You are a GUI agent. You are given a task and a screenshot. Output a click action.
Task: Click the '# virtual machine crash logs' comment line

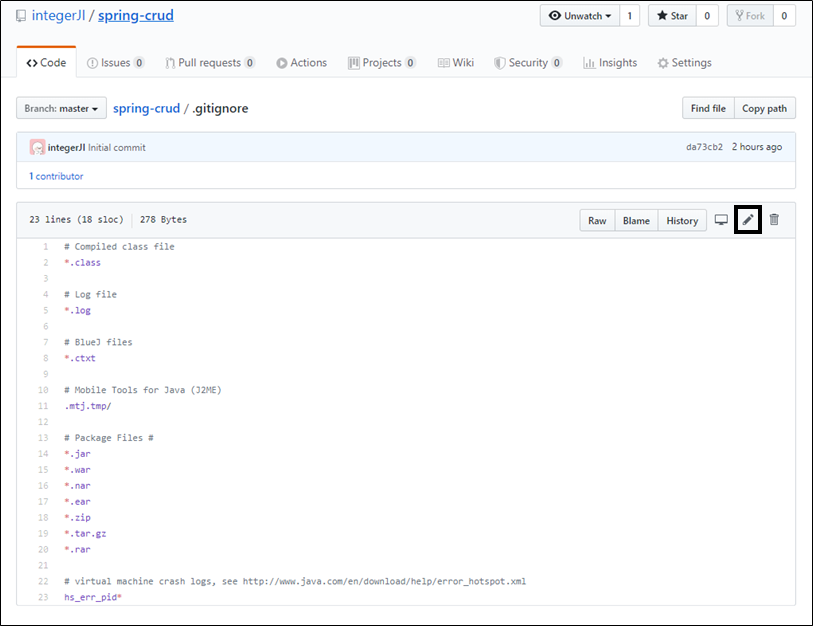(x=295, y=581)
